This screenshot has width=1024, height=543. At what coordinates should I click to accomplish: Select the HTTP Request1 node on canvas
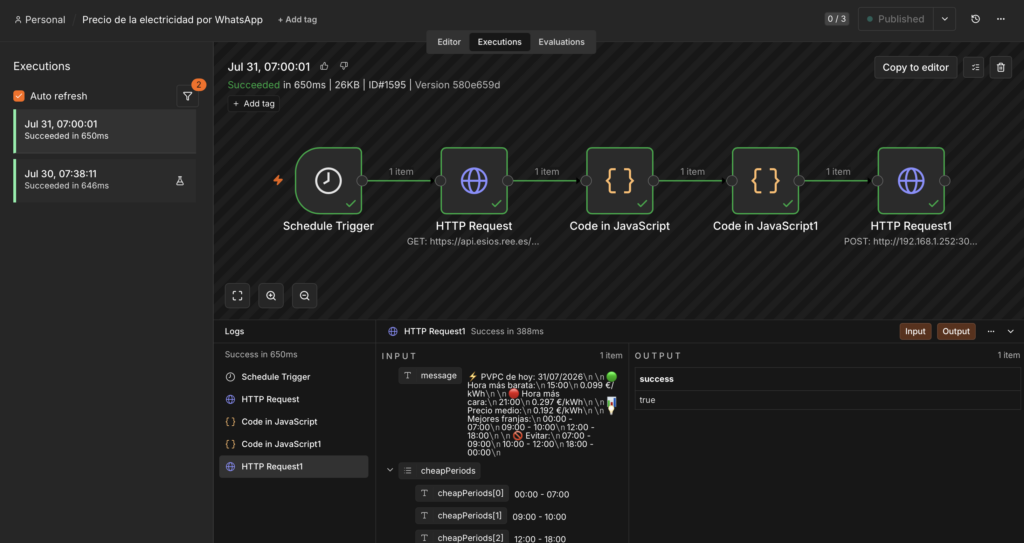(911, 181)
